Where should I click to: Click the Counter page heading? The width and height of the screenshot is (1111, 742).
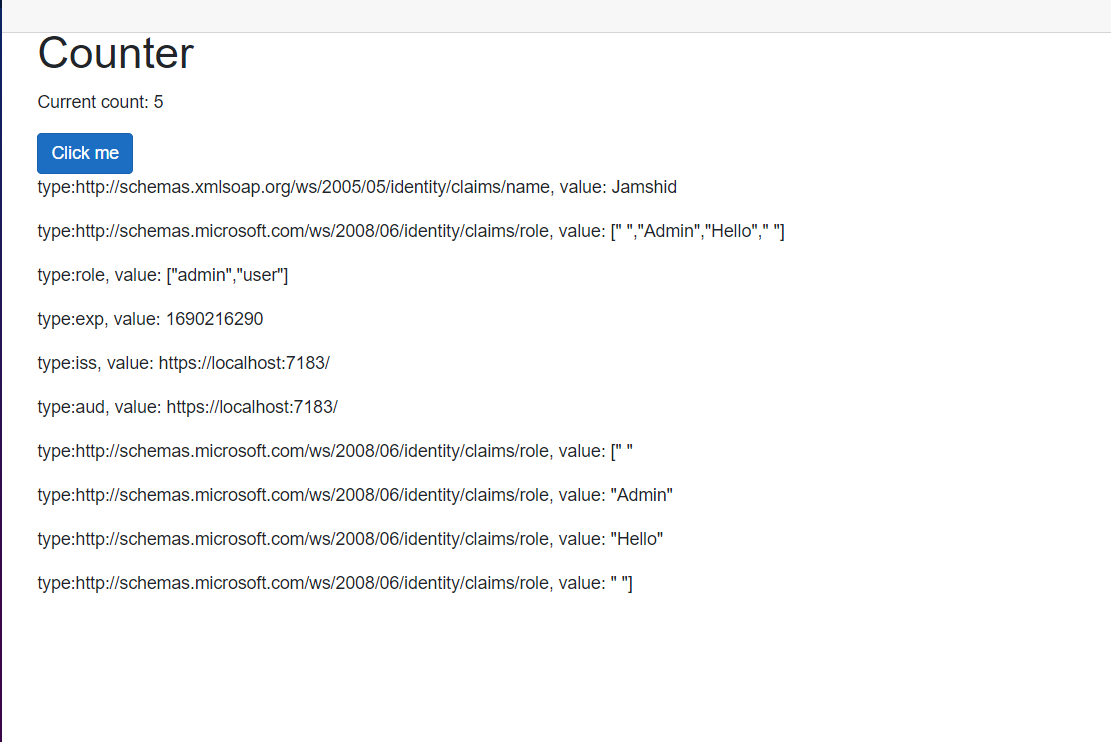coord(115,53)
